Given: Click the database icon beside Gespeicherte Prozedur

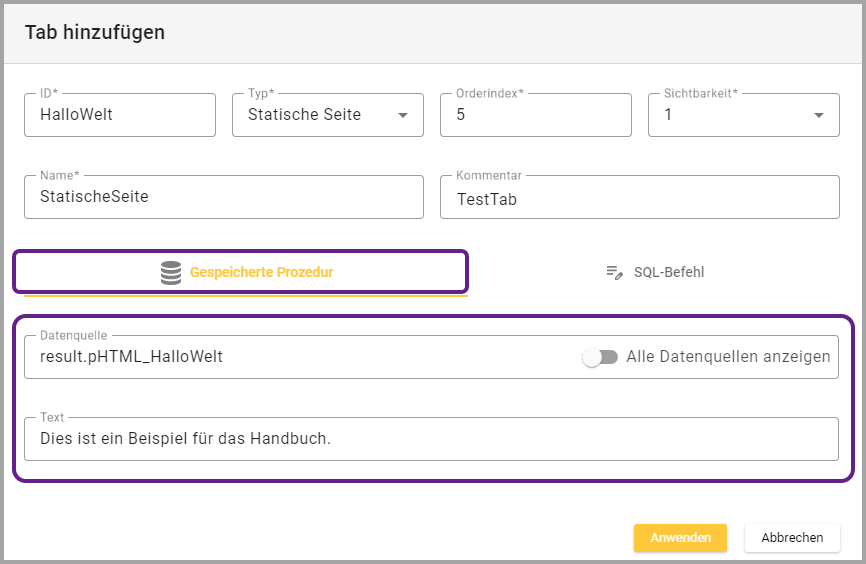Looking at the screenshot, I should coord(171,272).
